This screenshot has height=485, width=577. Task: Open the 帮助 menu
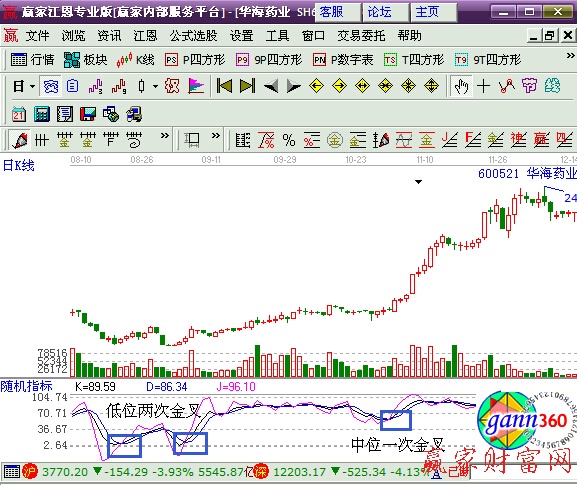point(410,36)
